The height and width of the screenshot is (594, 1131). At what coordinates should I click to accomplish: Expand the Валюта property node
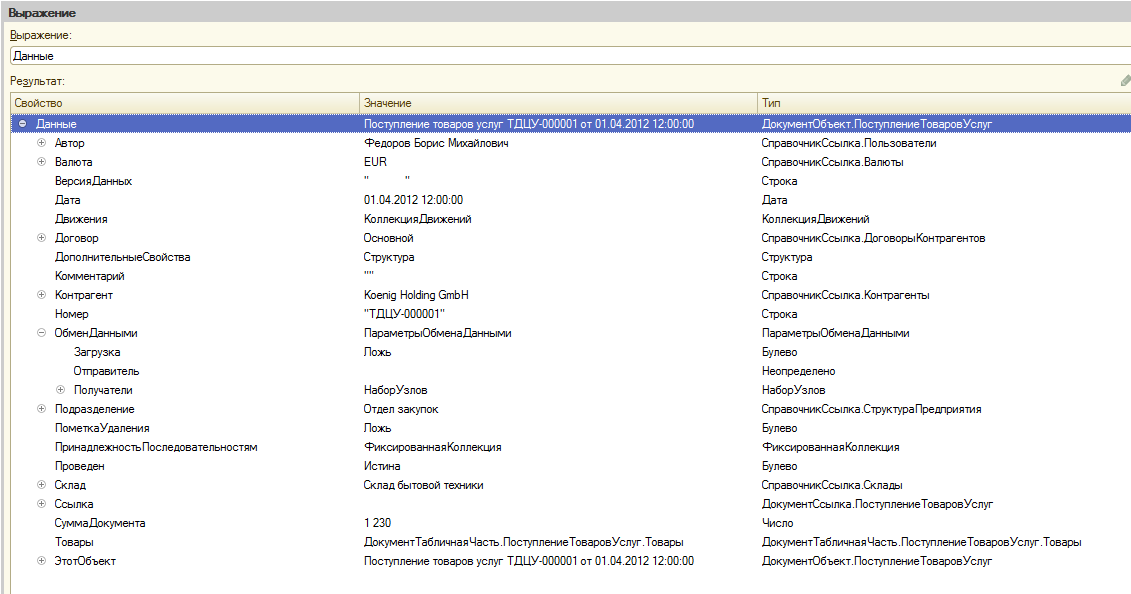coord(41,162)
